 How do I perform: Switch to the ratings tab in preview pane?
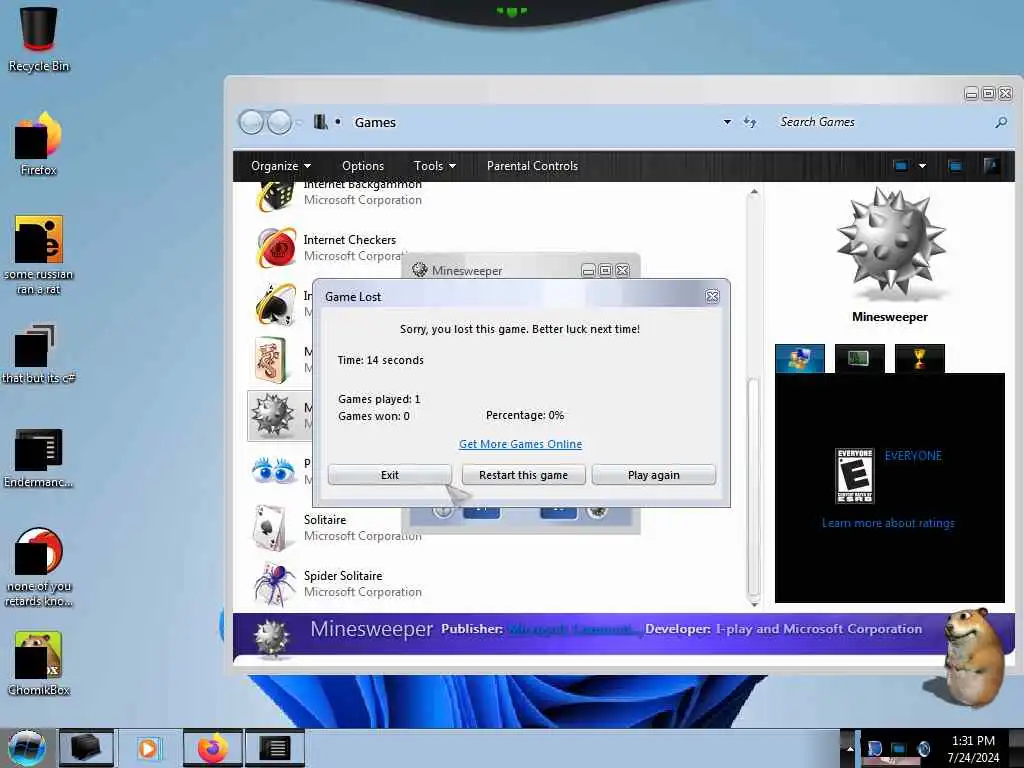click(800, 359)
